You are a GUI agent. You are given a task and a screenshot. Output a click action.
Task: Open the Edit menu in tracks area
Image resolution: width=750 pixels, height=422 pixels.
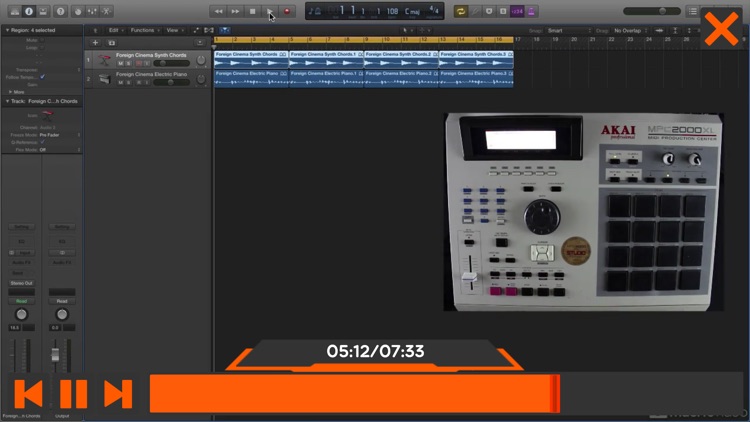(116, 30)
